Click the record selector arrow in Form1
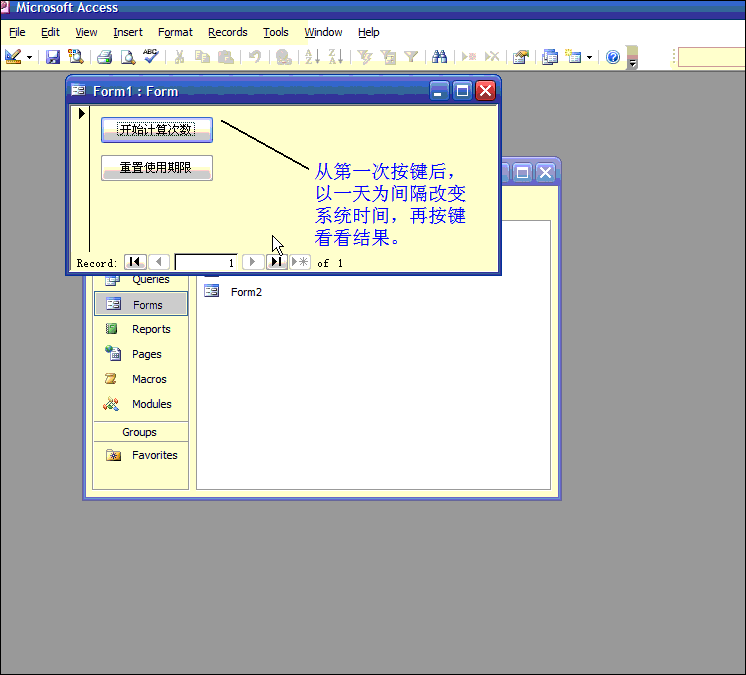746x675 pixels. (x=81, y=114)
